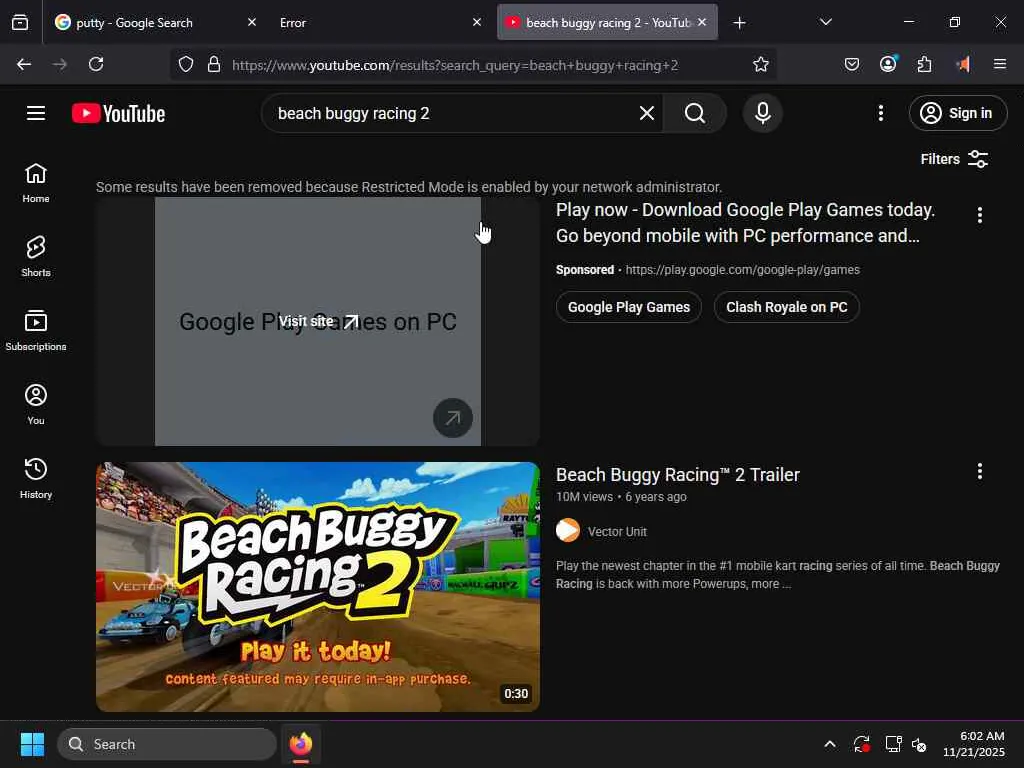The width and height of the screenshot is (1024, 768).
Task: Show hidden system tray icons
Action: [x=829, y=744]
